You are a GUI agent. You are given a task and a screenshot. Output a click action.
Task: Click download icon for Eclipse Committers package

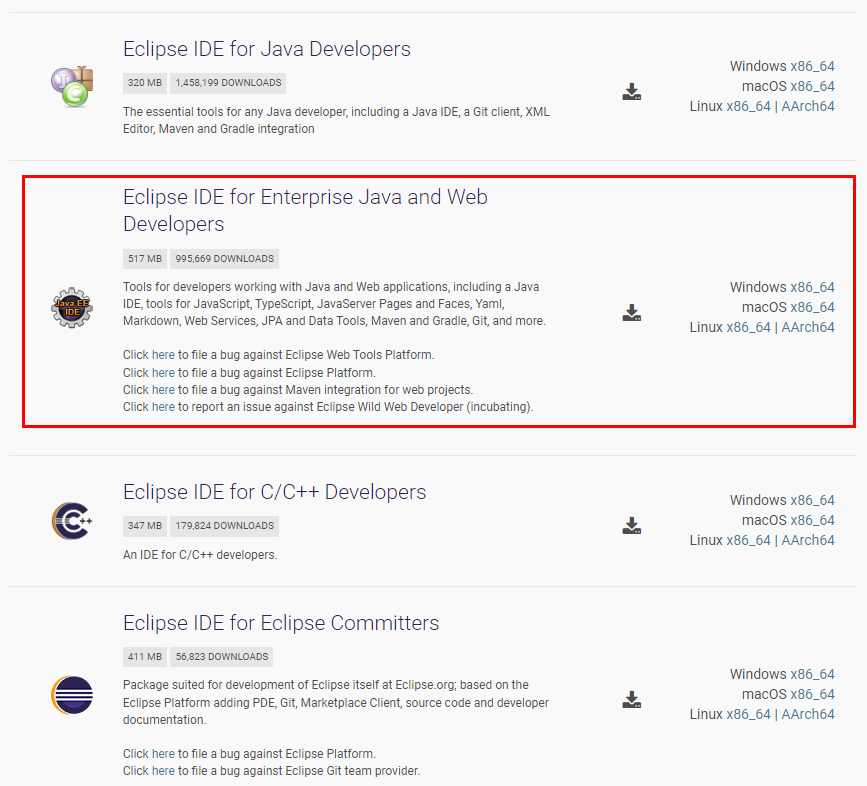tap(631, 700)
